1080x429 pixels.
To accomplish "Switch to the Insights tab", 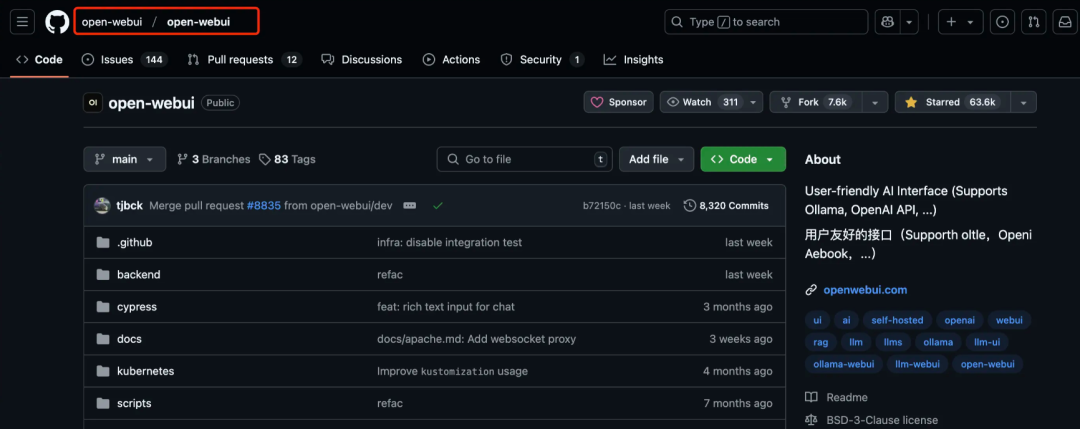I will tap(634, 60).
